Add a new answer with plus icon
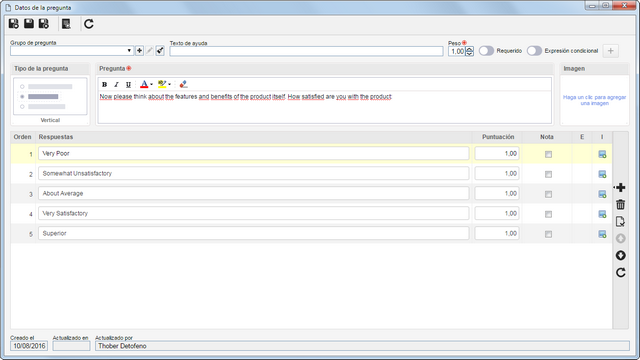 coord(620,187)
